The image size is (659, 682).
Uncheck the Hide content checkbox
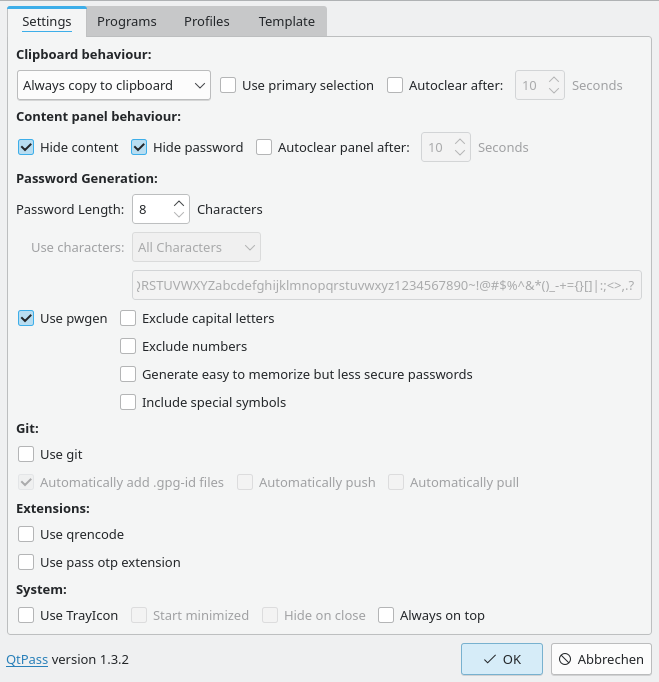pyautogui.click(x=26, y=148)
